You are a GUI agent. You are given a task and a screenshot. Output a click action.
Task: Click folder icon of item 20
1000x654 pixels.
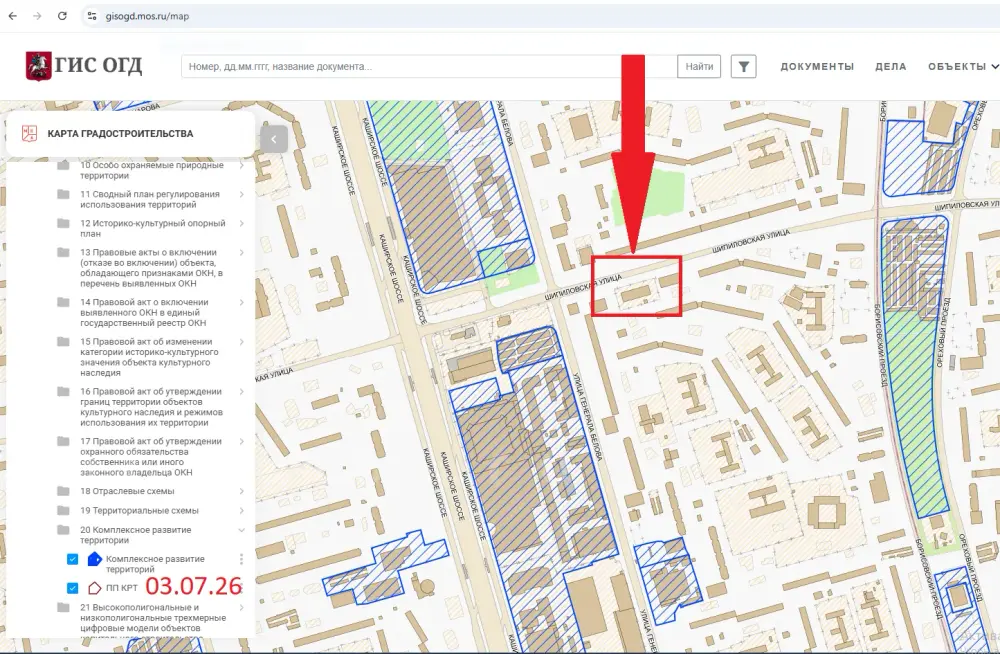pos(63,530)
